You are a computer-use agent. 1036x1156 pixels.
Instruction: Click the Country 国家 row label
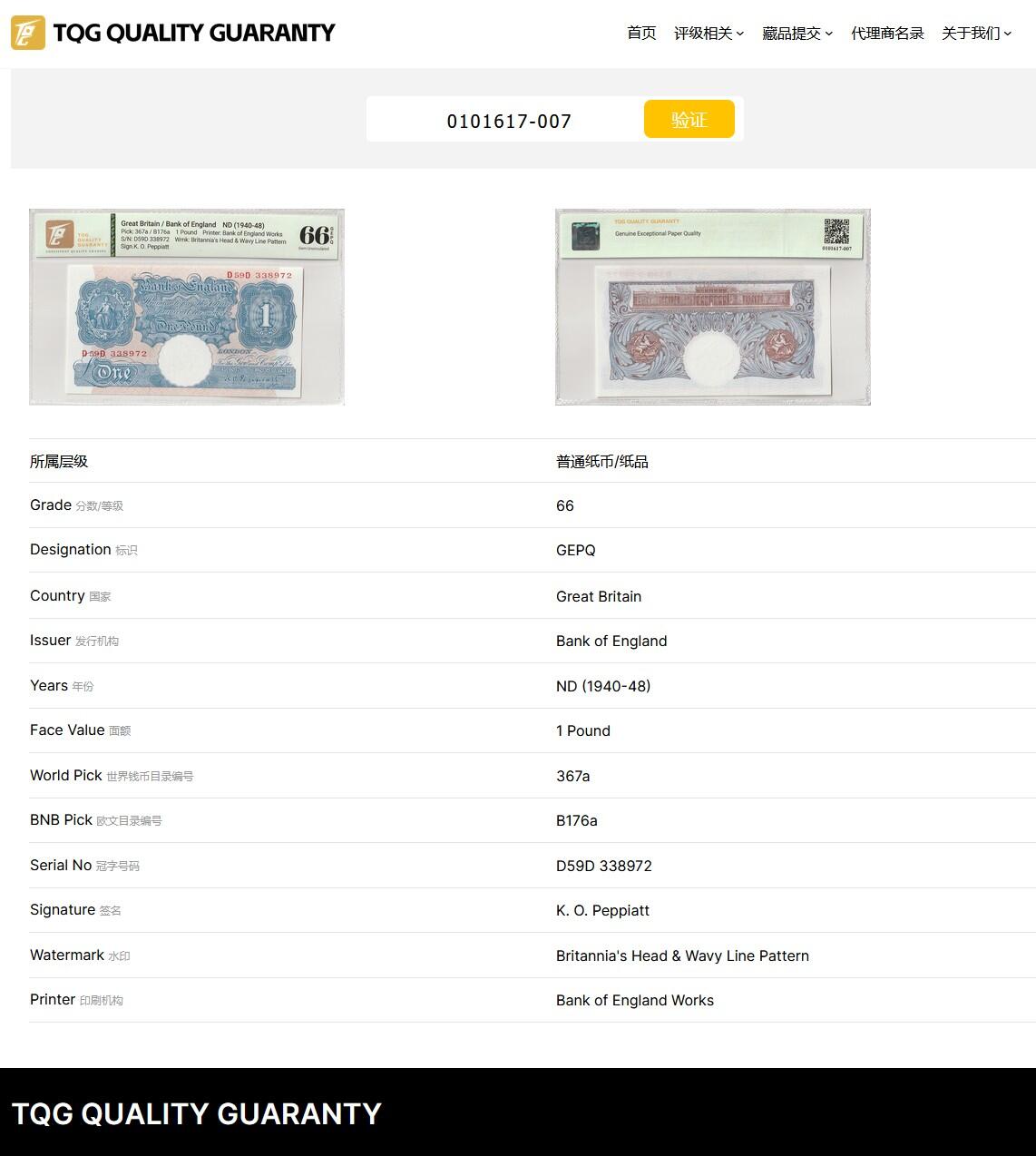(x=71, y=596)
